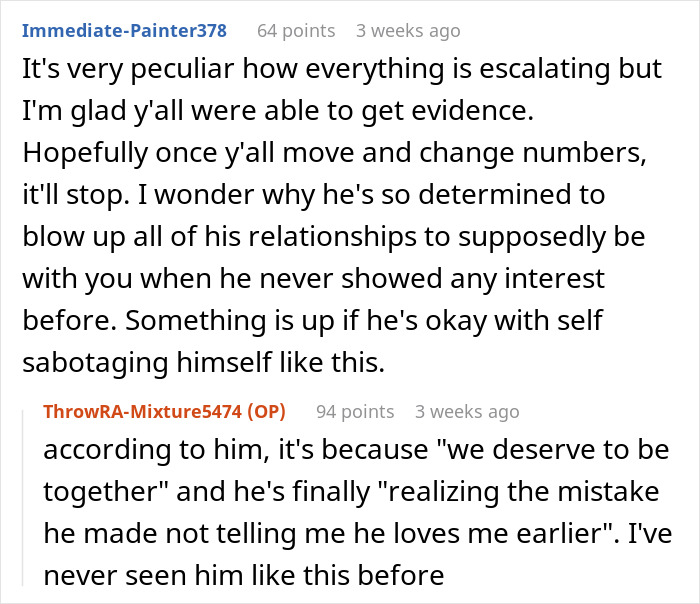Click the sentence starting 'Hopefully once y'all move'

pyautogui.click(x=334, y=153)
